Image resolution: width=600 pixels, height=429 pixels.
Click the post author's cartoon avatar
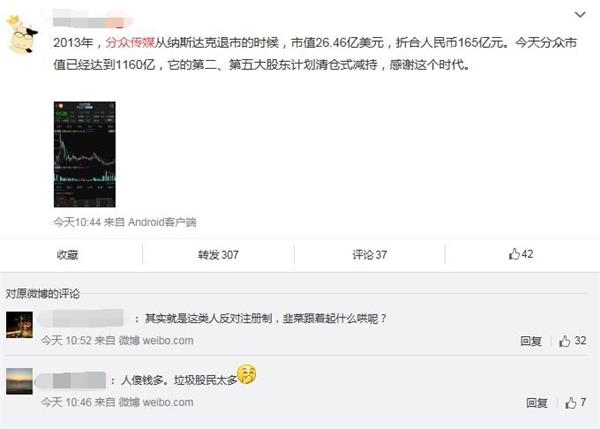(22, 34)
